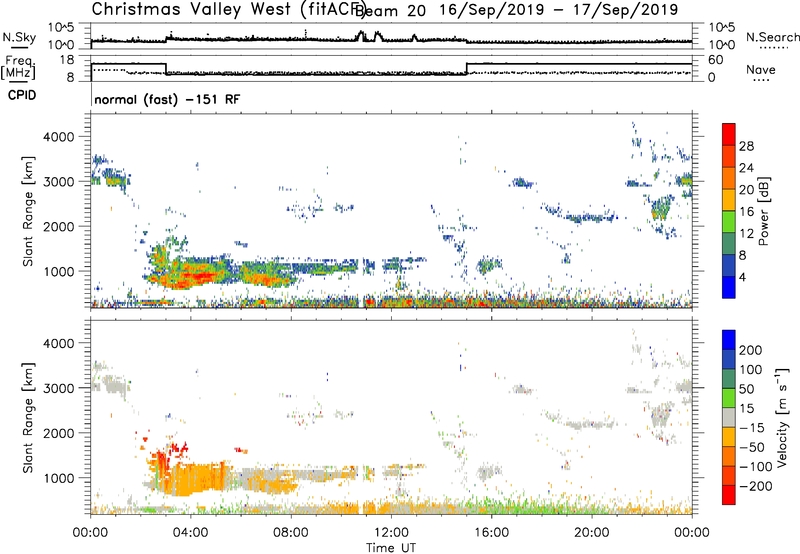Pick the red bottom velocity colorbar swatch

(729, 495)
